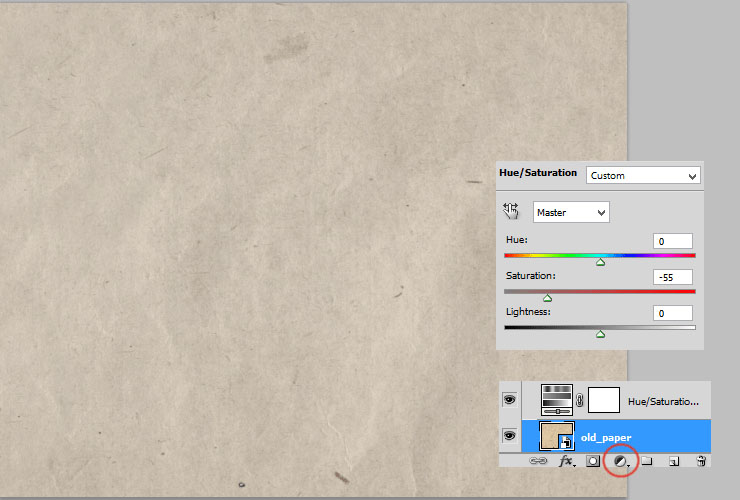Create a new layer group folder
The image size is (740, 500).
647,461
